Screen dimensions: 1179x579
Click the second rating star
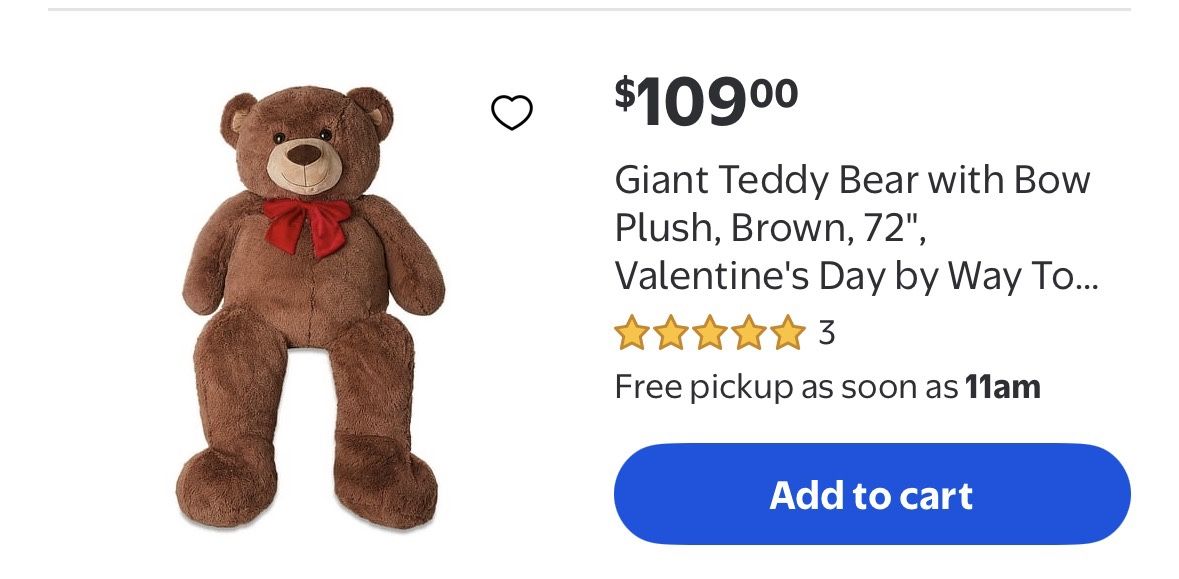[x=671, y=333]
